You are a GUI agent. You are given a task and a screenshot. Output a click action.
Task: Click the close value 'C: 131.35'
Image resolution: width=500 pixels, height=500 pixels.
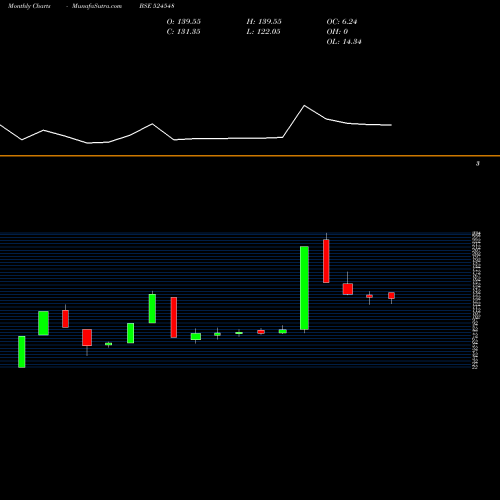pos(183,32)
